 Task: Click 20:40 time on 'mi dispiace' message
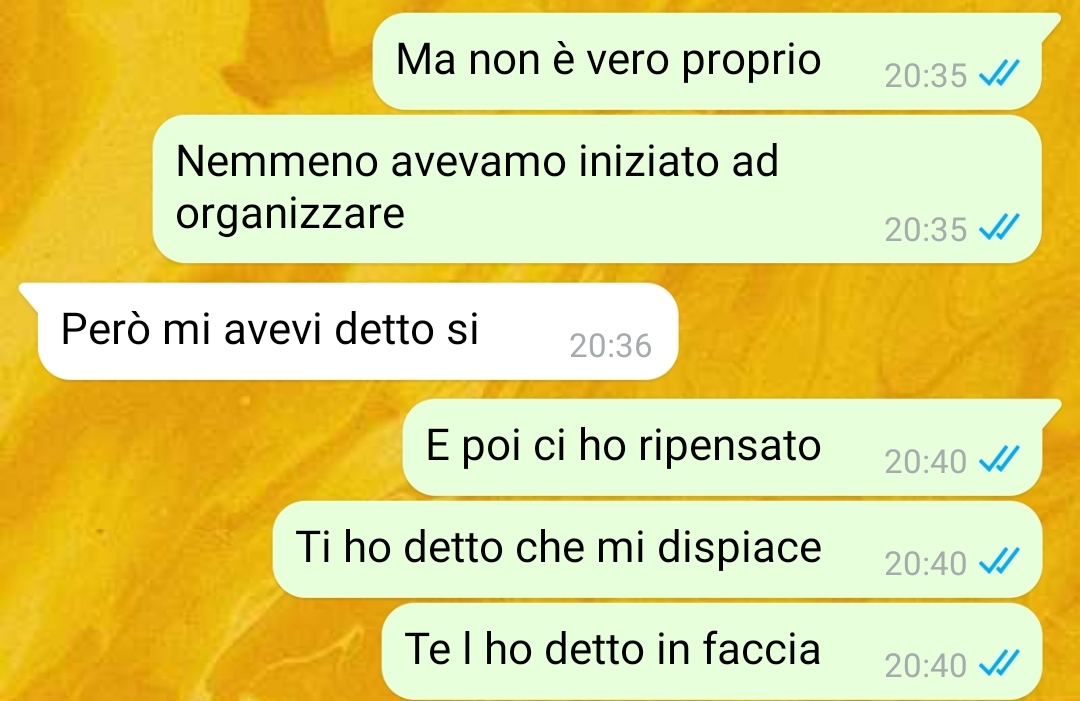pos(926,563)
